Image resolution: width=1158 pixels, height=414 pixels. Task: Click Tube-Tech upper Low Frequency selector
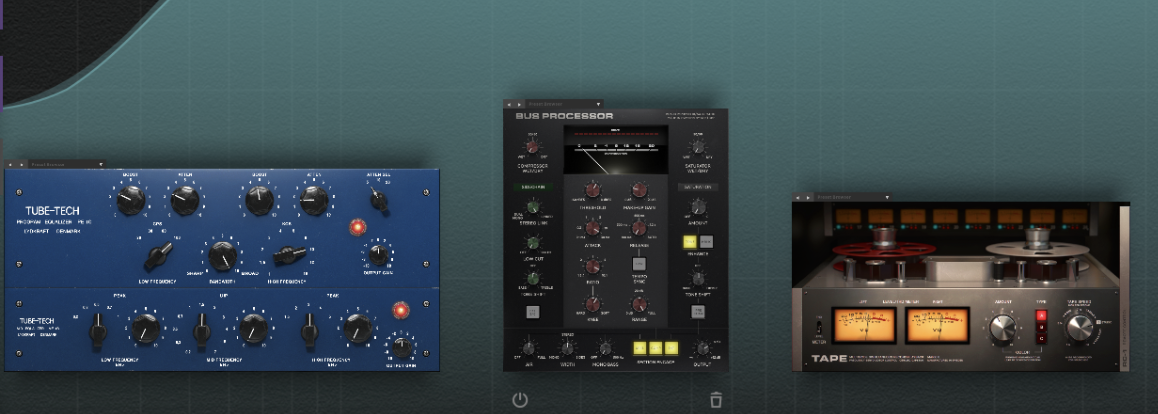[158, 256]
